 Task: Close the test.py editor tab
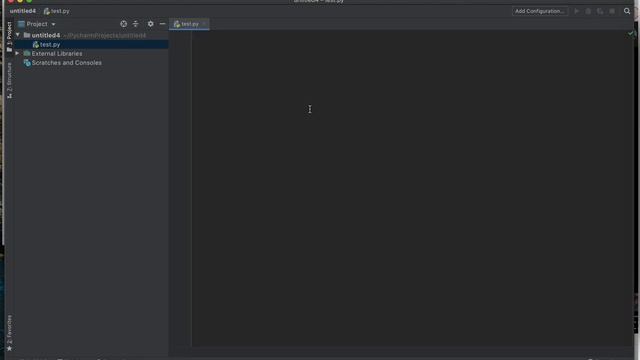coord(204,24)
